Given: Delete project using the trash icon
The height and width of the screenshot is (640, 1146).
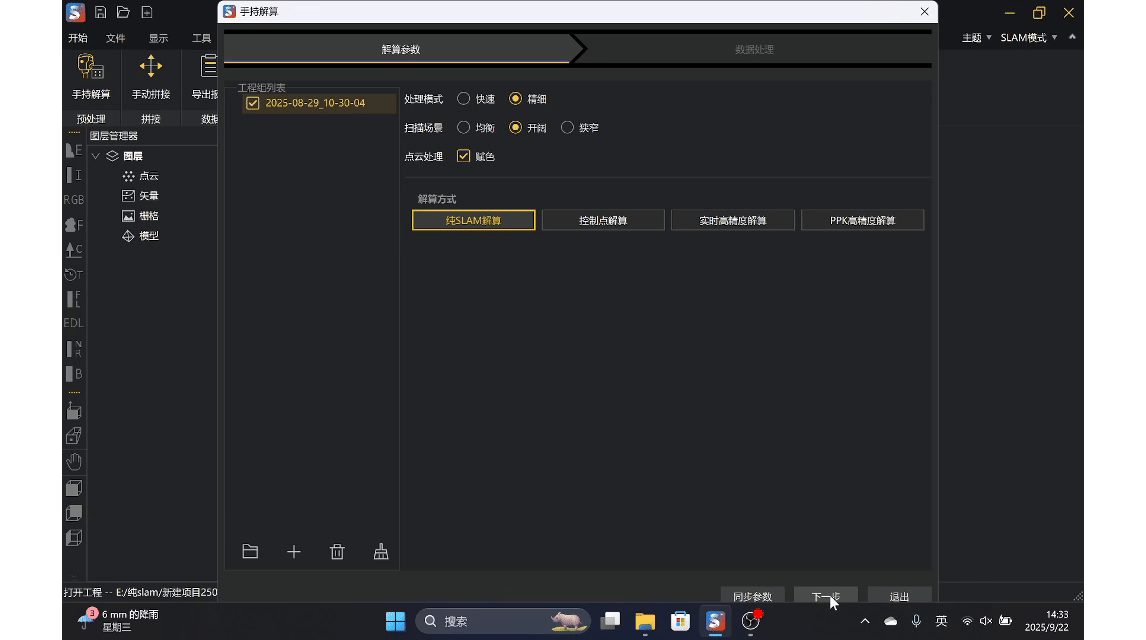Looking at the screenshot, I should (337, 552).
